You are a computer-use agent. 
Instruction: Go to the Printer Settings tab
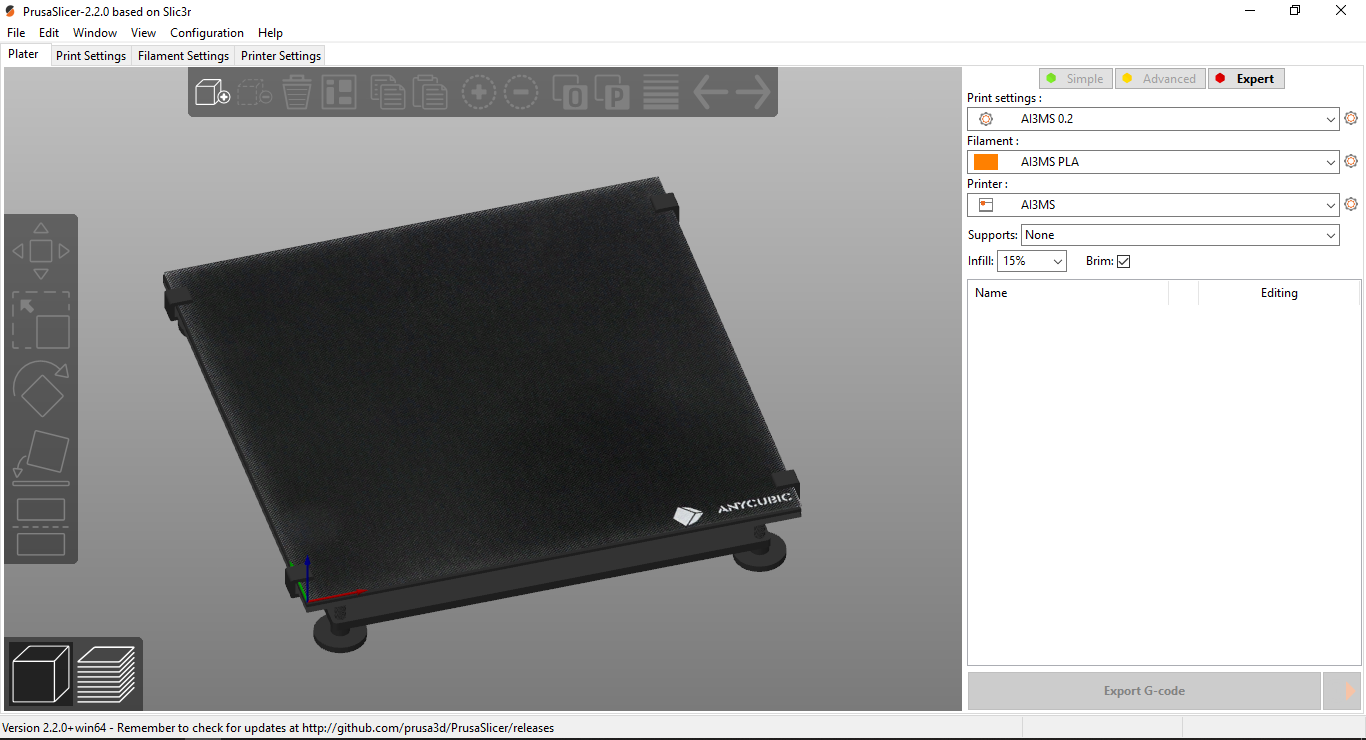281,56
